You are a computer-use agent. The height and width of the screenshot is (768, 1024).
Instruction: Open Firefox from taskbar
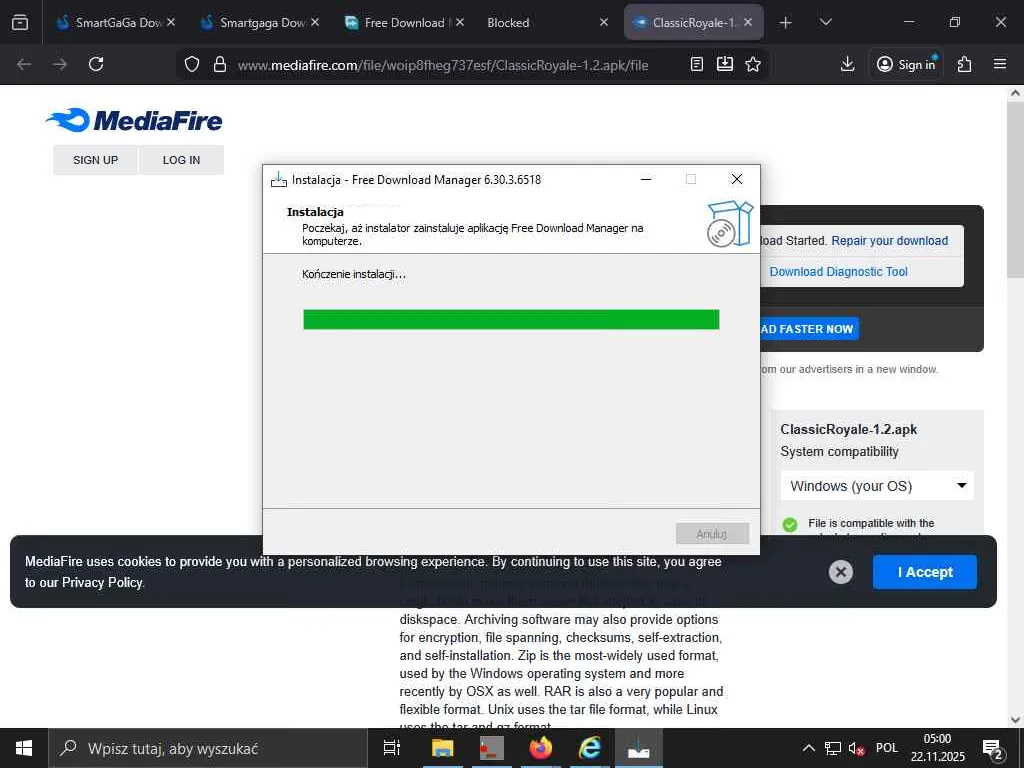(541, 748)
